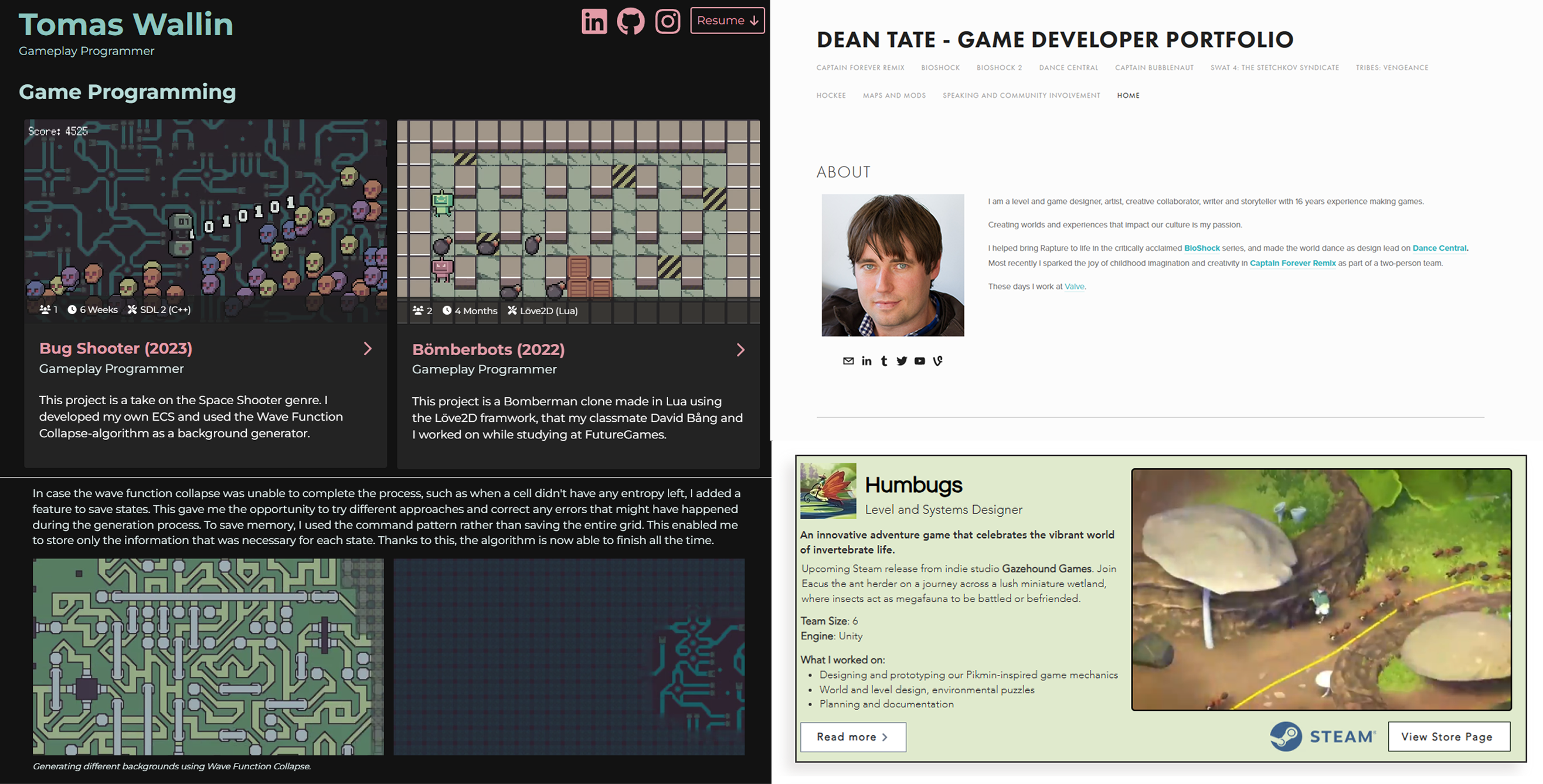The image size is (1543, 784).
Task: Go to the BioShock 2 nav item
Action: pos(999,67)
